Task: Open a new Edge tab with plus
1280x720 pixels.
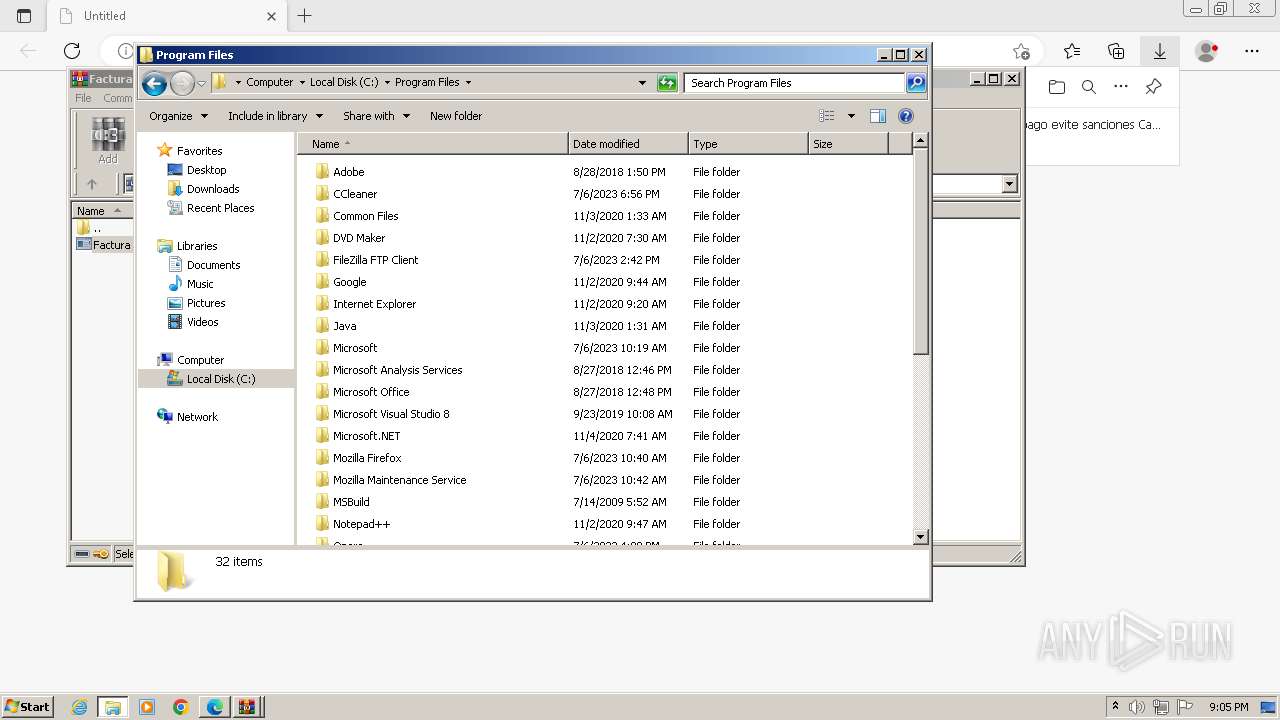Action: 305,15
